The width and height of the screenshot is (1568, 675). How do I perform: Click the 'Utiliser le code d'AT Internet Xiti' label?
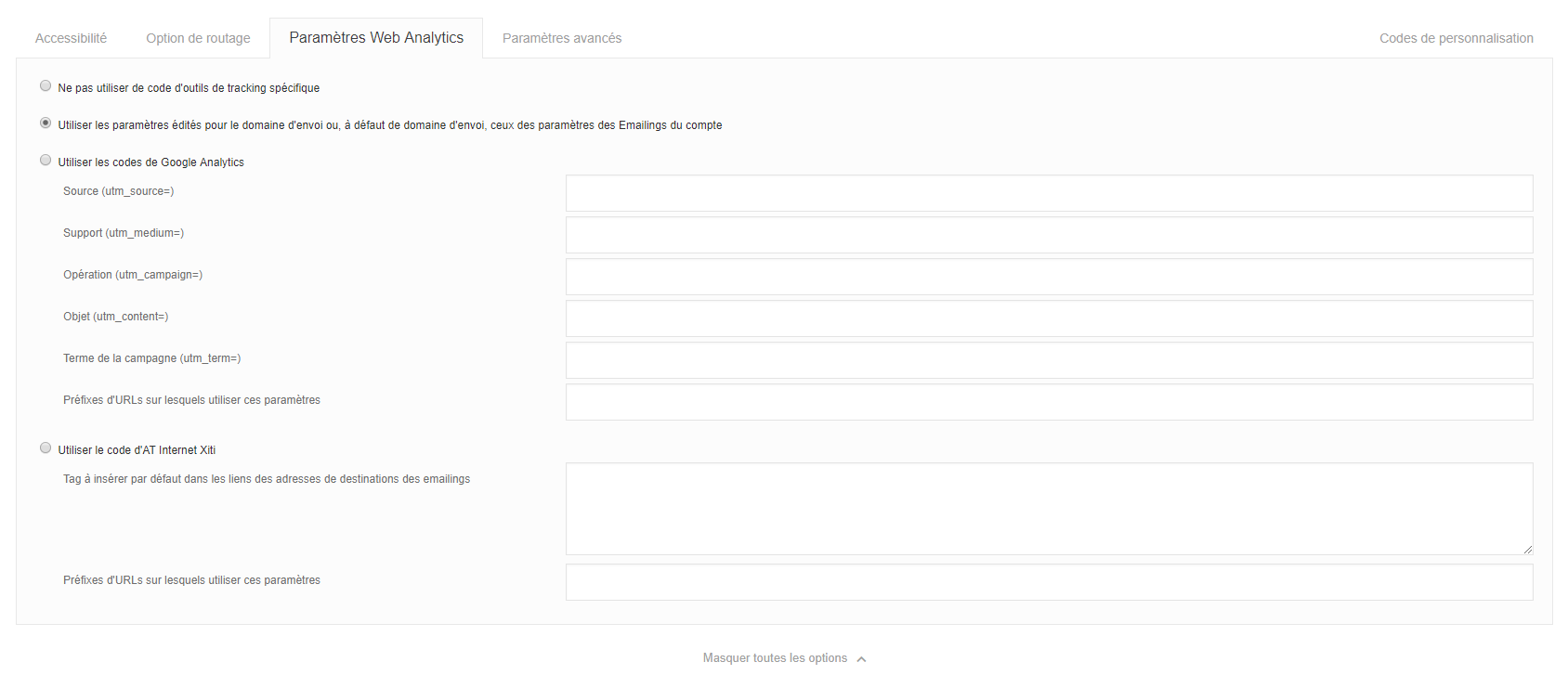(137, 450)
